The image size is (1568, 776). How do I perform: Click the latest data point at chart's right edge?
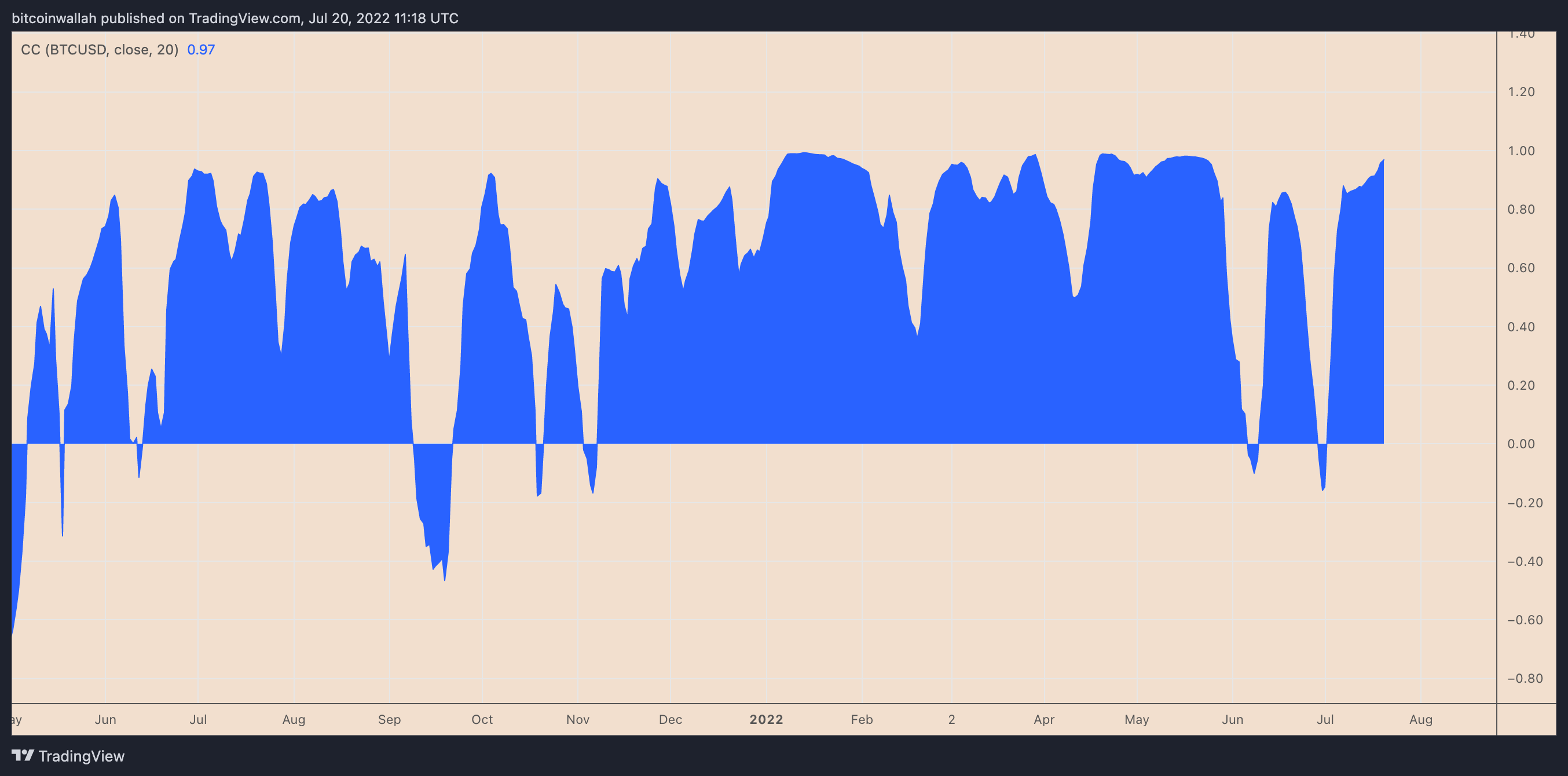coord(1383,160)
